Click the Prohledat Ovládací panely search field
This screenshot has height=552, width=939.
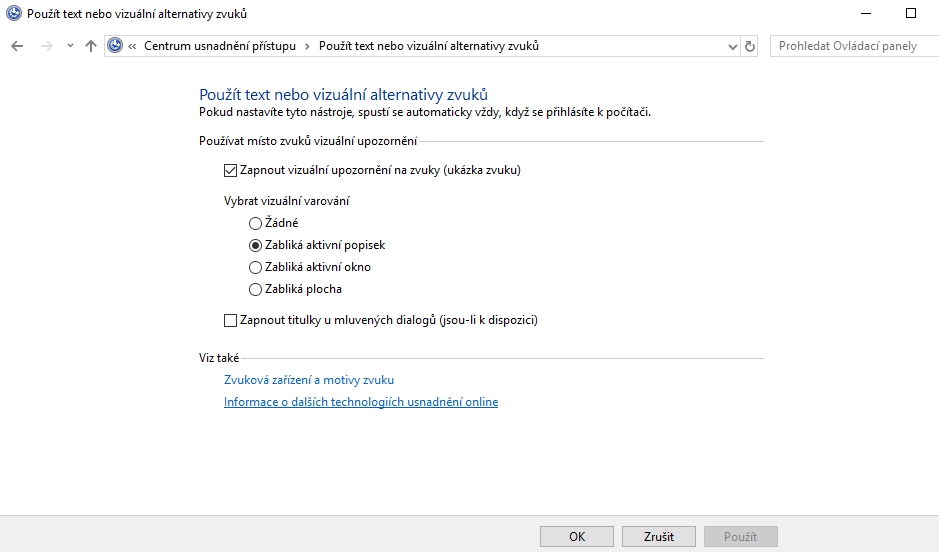pyautogui.click(x=855, y=46)
